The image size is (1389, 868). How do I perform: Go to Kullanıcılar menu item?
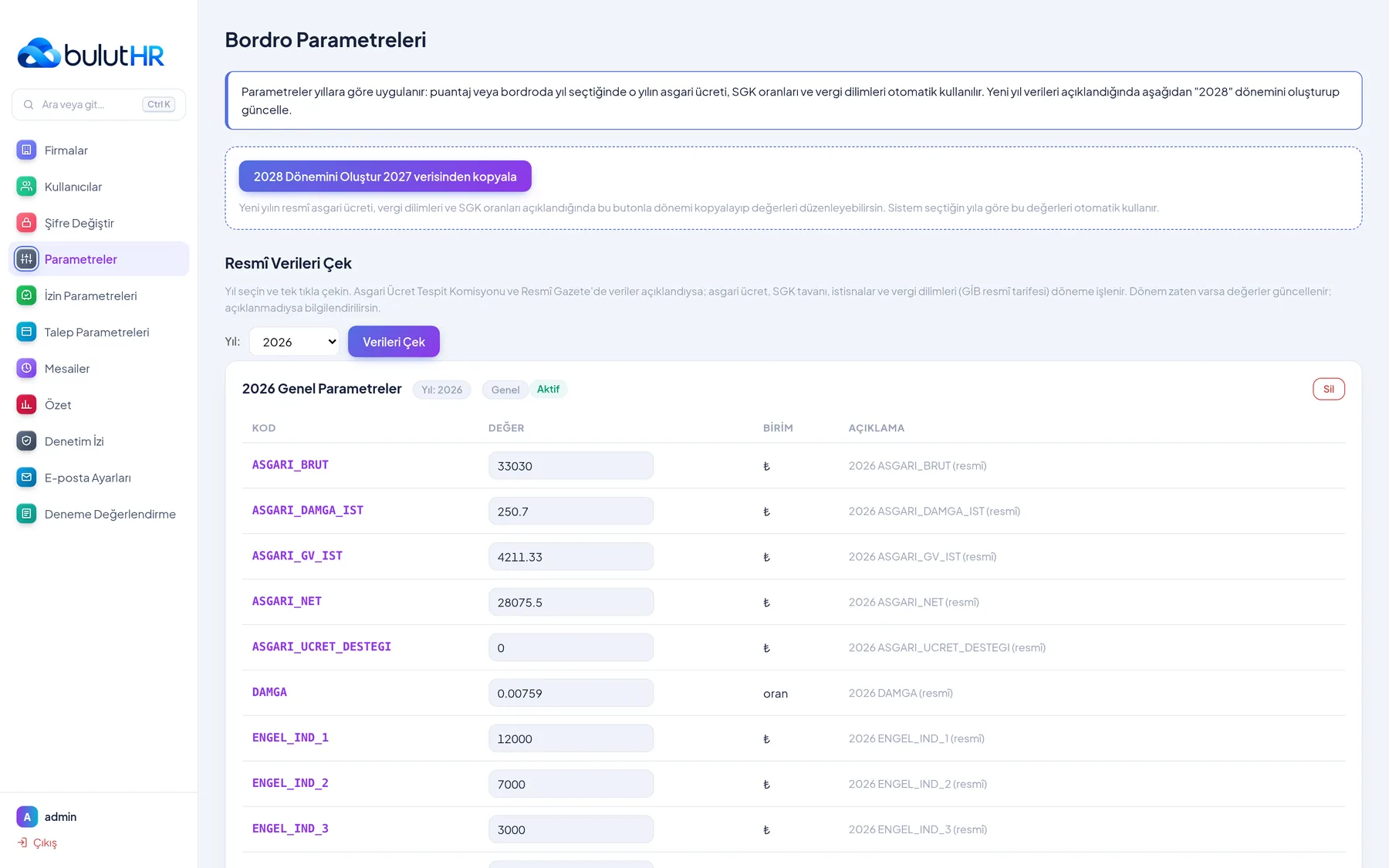point(99,186)
